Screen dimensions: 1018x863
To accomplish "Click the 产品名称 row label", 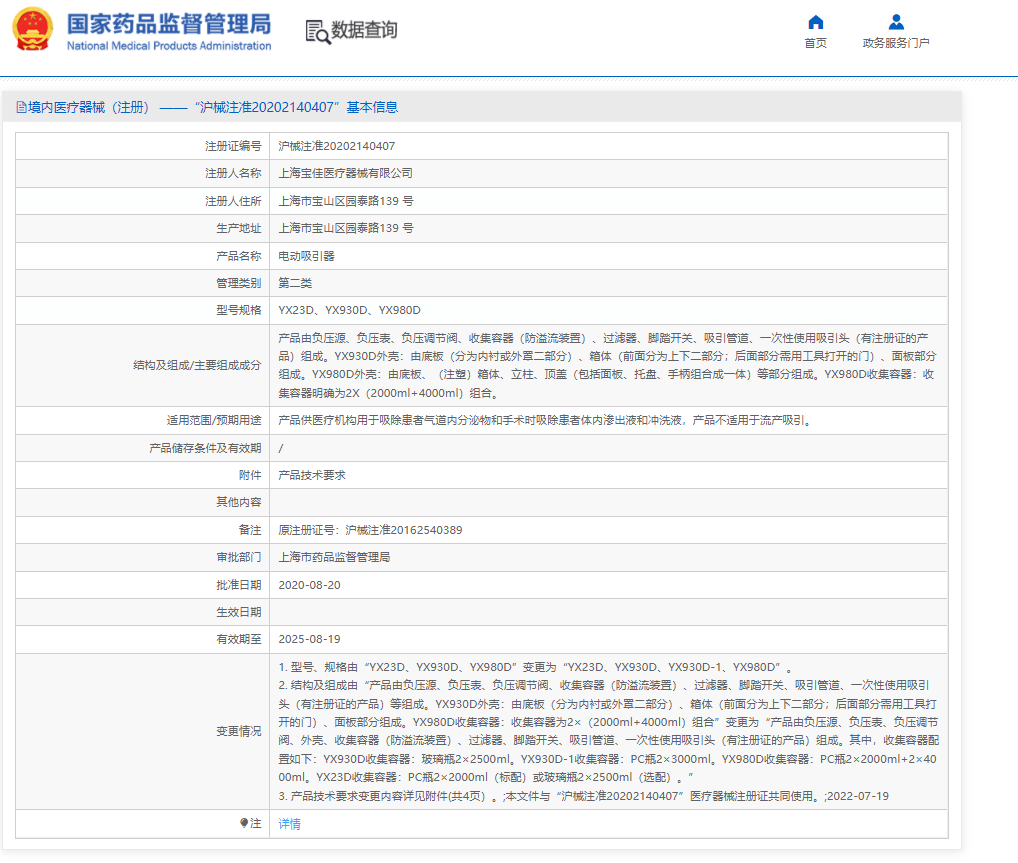I will pyautogui.click(x=238, y=256).
